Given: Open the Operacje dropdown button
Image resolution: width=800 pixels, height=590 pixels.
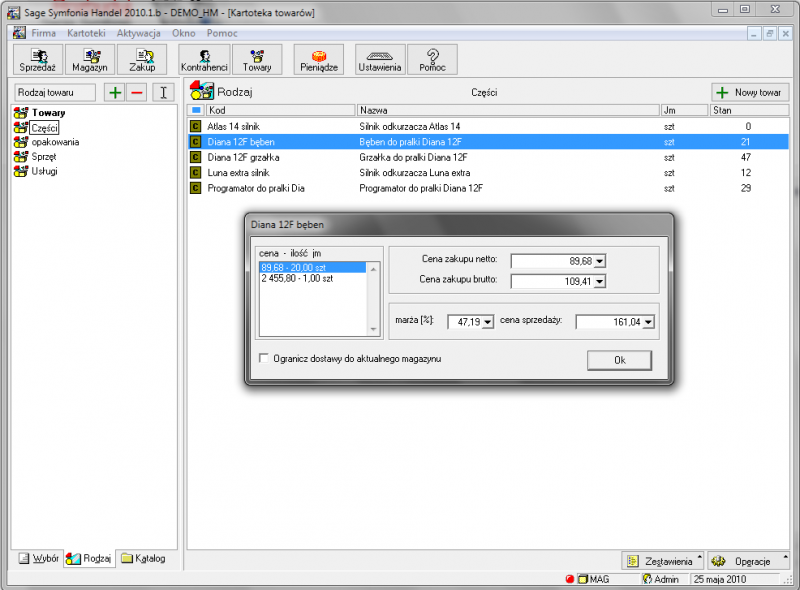Looking at the screenshot, I should tap(748, 561).
